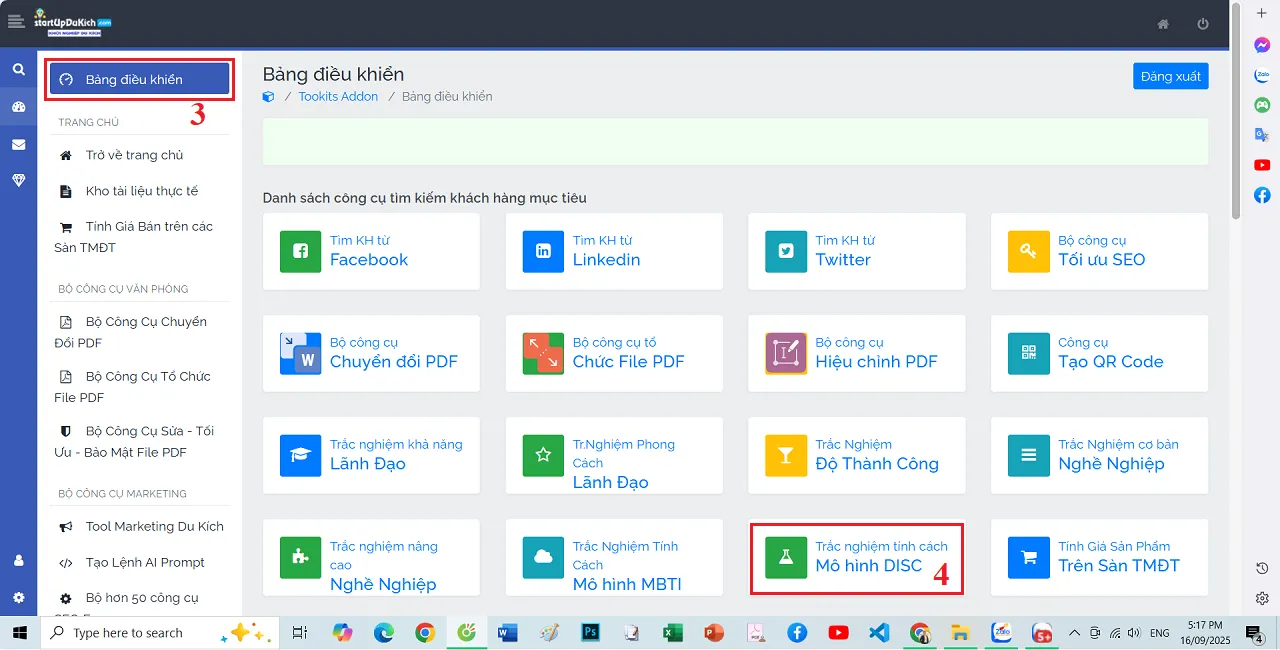
Task: Open the history icon in the browser sidebar
Action: click(x=1262, y=568)
